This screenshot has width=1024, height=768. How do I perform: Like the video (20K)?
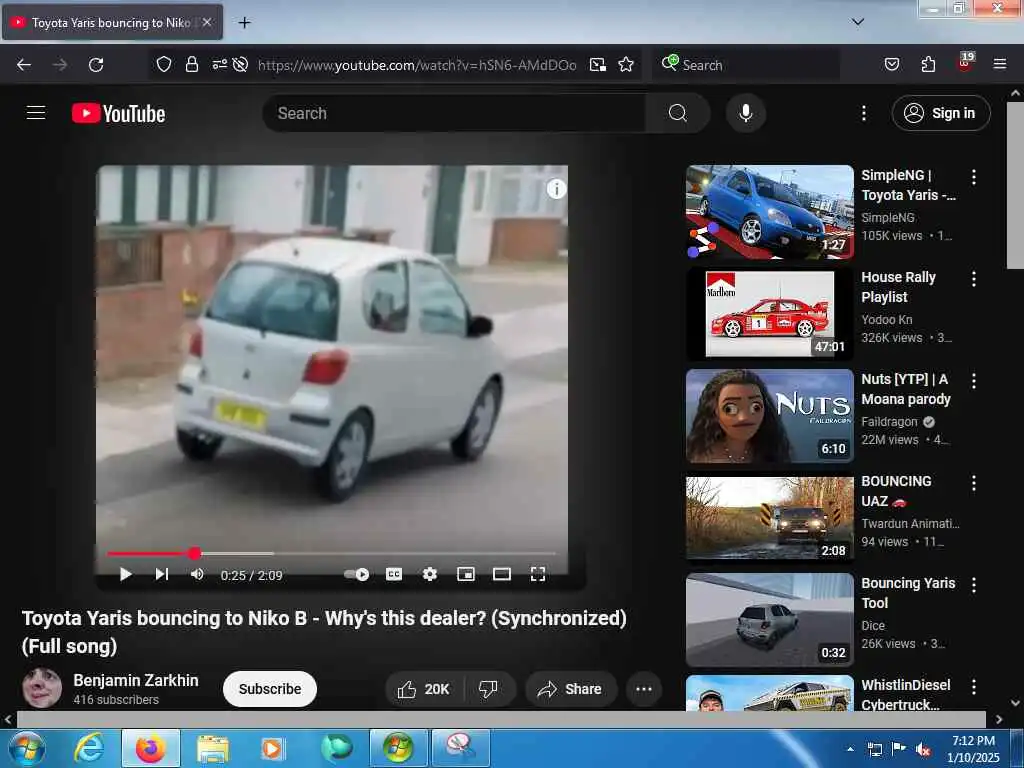[424, 689]
